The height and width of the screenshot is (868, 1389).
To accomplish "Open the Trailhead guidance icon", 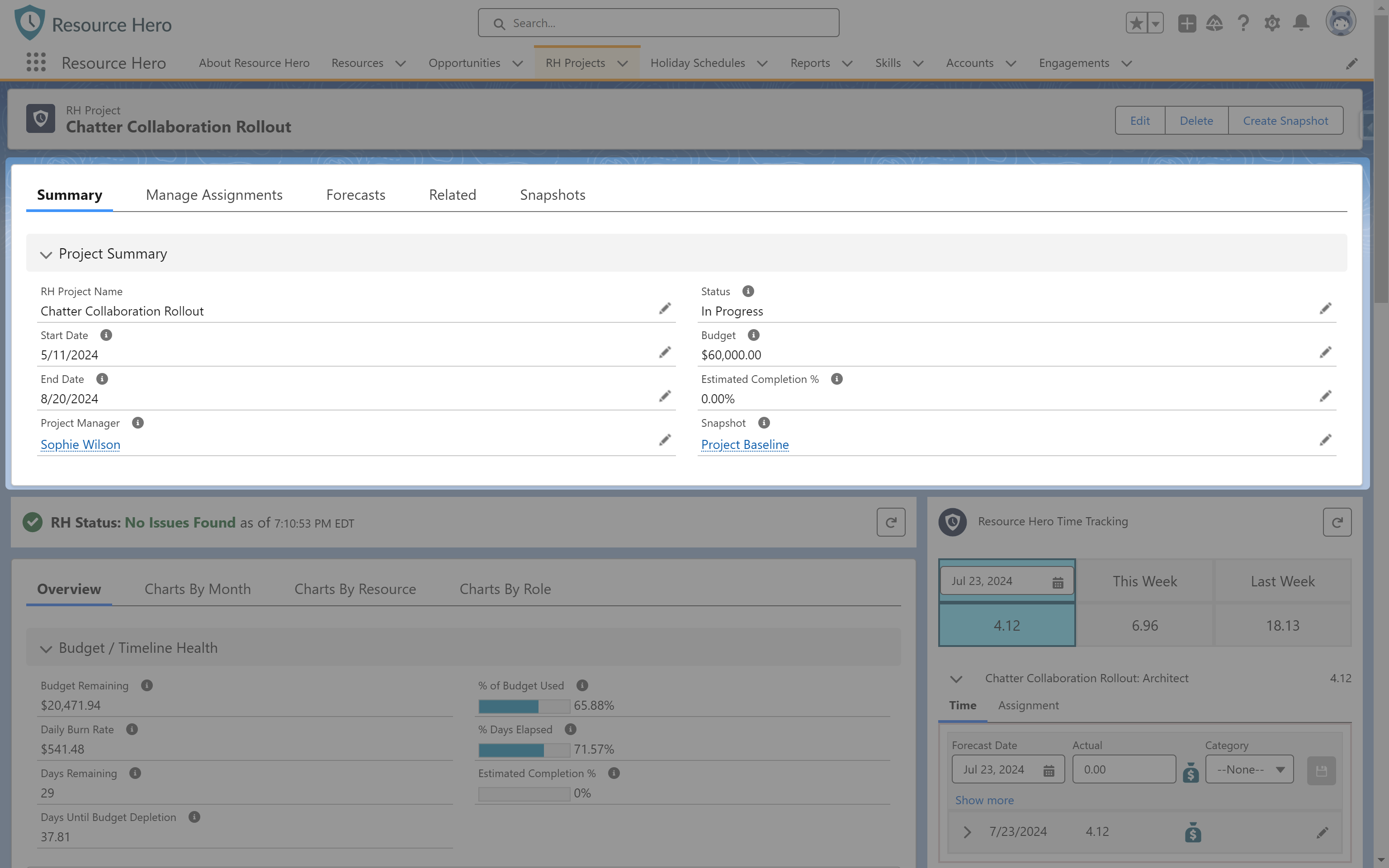I will pyautogui.click(x=1214, y=23).
